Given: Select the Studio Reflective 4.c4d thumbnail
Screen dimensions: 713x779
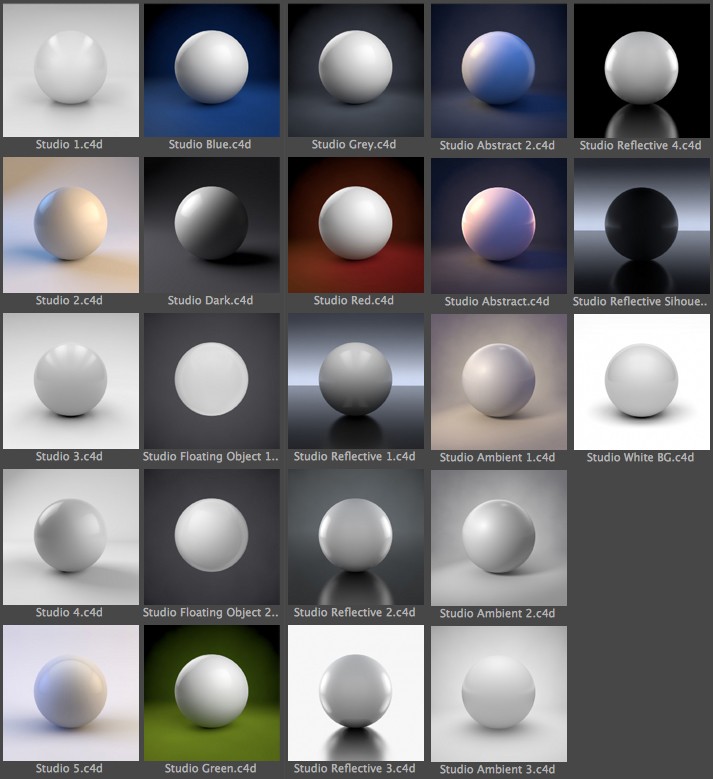Looking at the screenshot, I should tap(642, 71).
